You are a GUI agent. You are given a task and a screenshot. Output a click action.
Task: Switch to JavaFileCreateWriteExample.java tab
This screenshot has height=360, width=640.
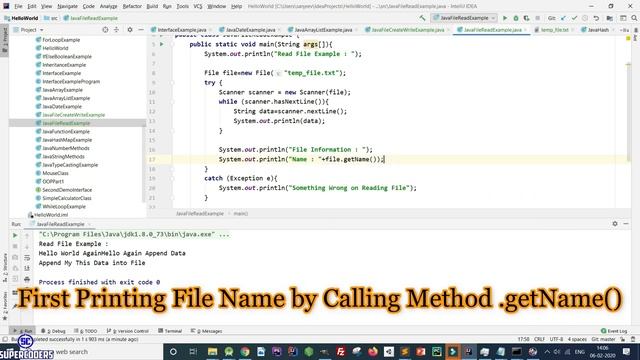pyautogui.click(x=408, y=30)
